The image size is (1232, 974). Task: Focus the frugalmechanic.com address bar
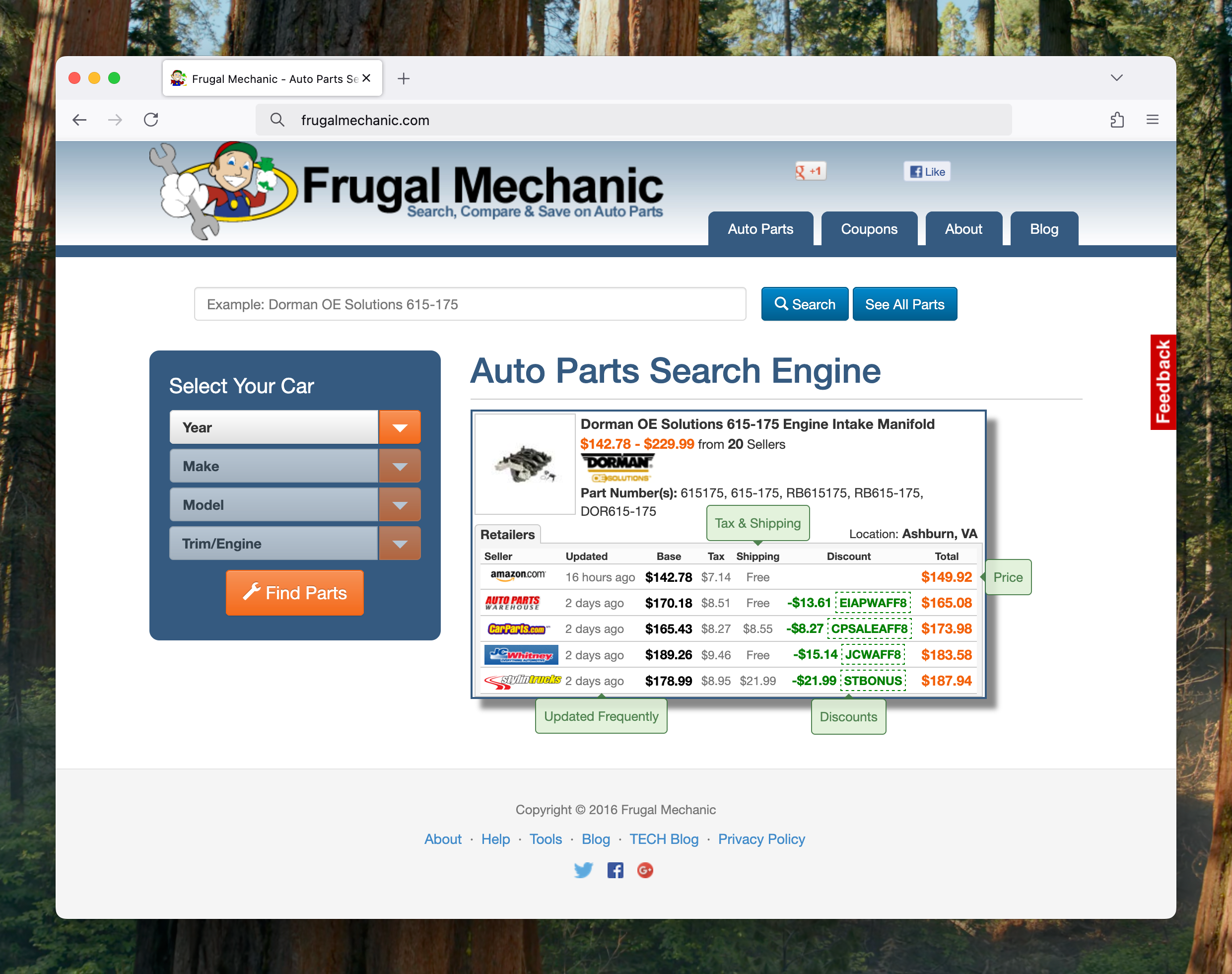[633, 120]
